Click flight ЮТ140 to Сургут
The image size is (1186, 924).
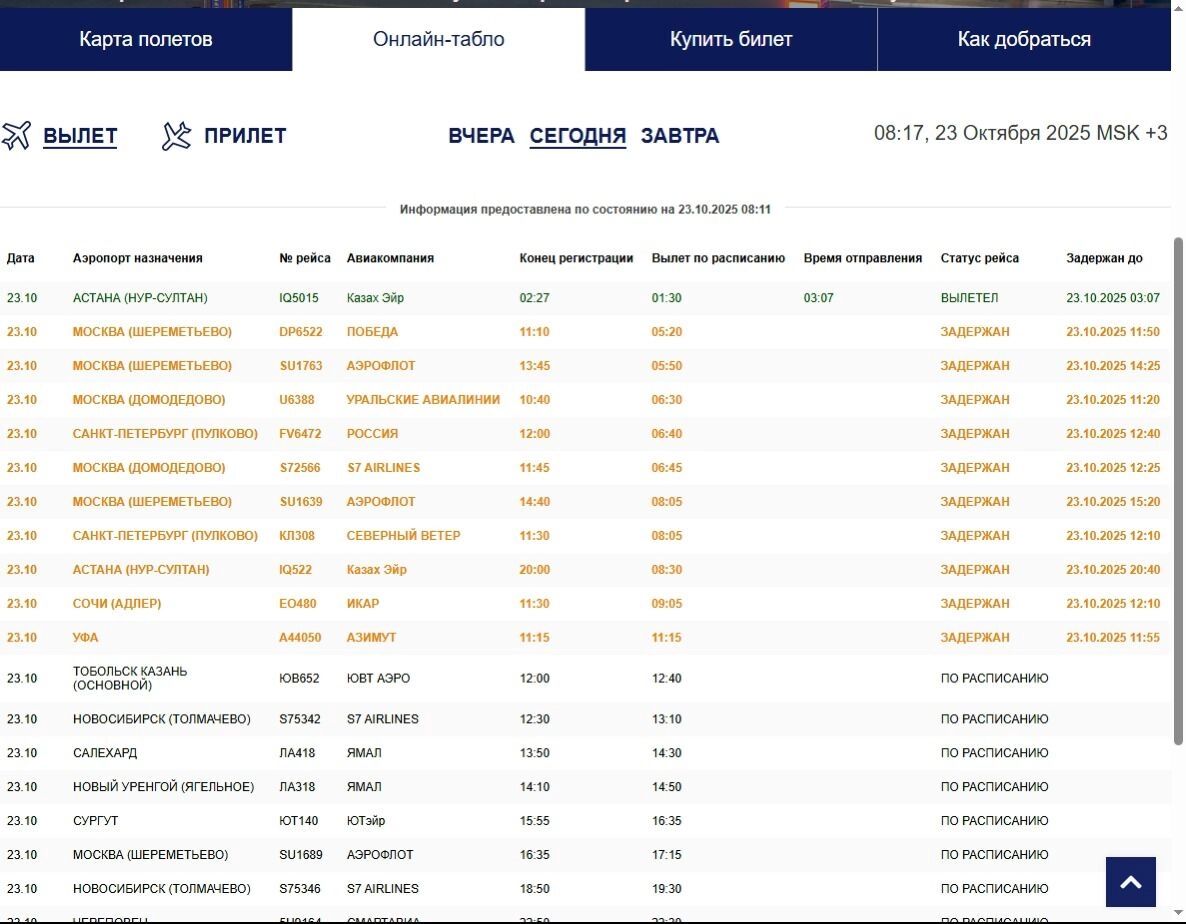[298, 821]
